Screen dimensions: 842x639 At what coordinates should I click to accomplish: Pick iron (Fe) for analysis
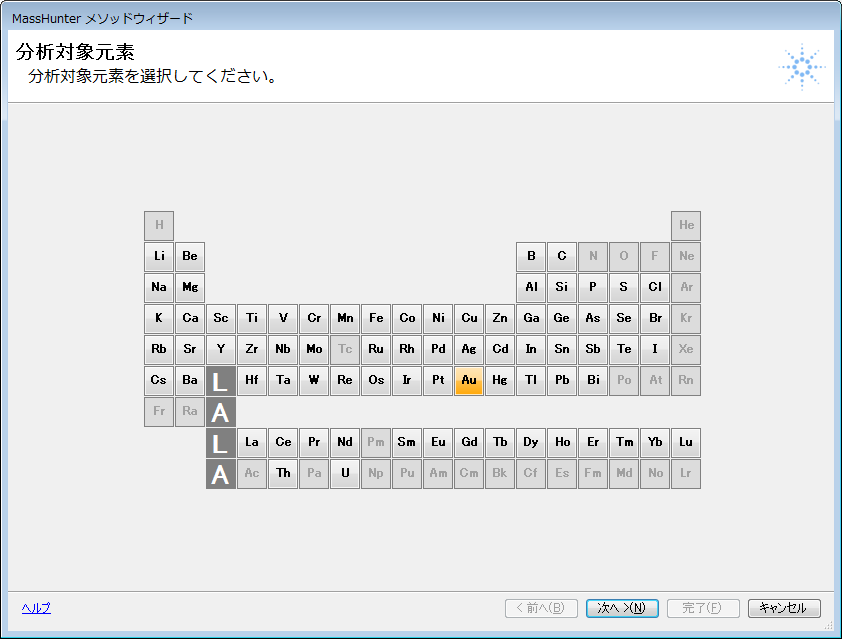click(x=376, y=319)
